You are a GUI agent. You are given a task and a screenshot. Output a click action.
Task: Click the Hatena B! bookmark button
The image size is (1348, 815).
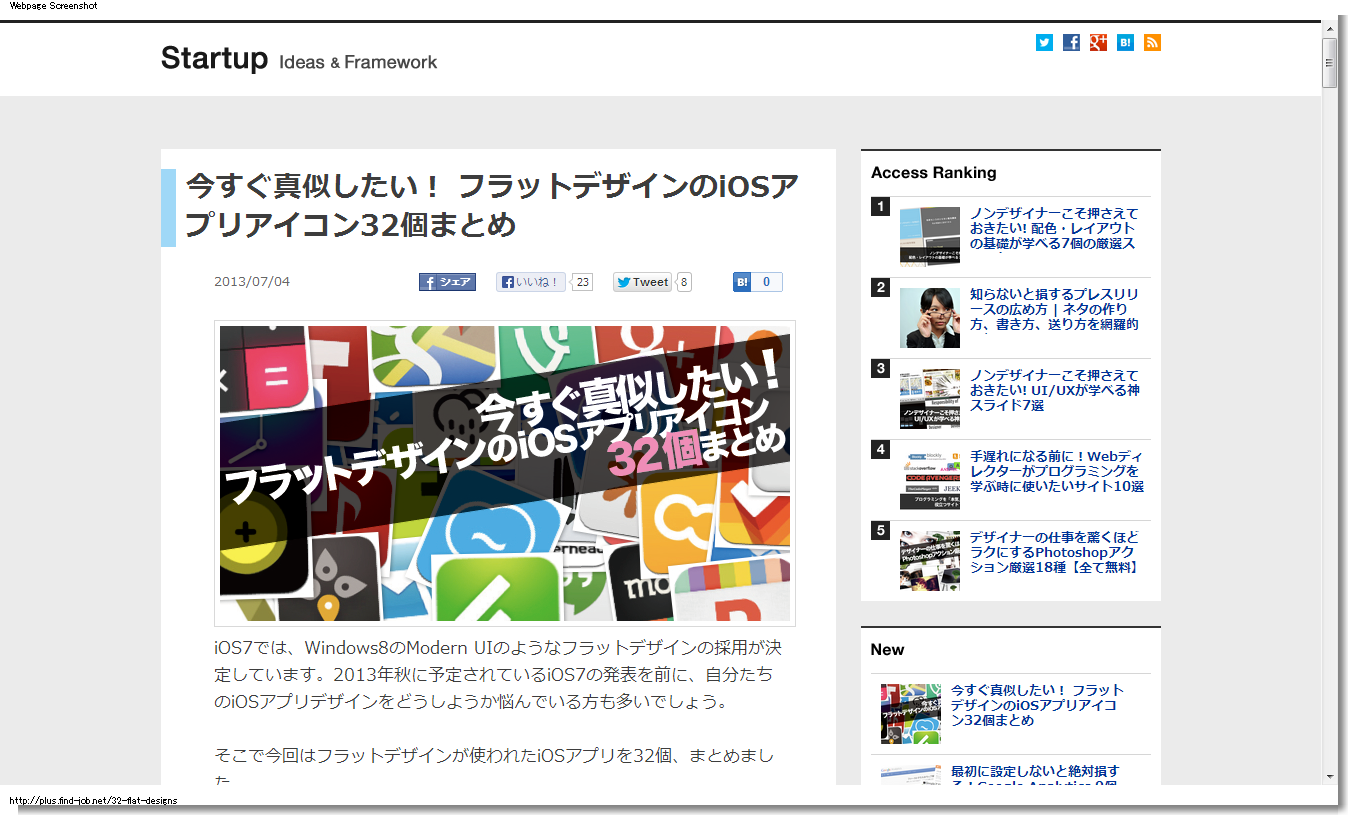pos(742,282)
